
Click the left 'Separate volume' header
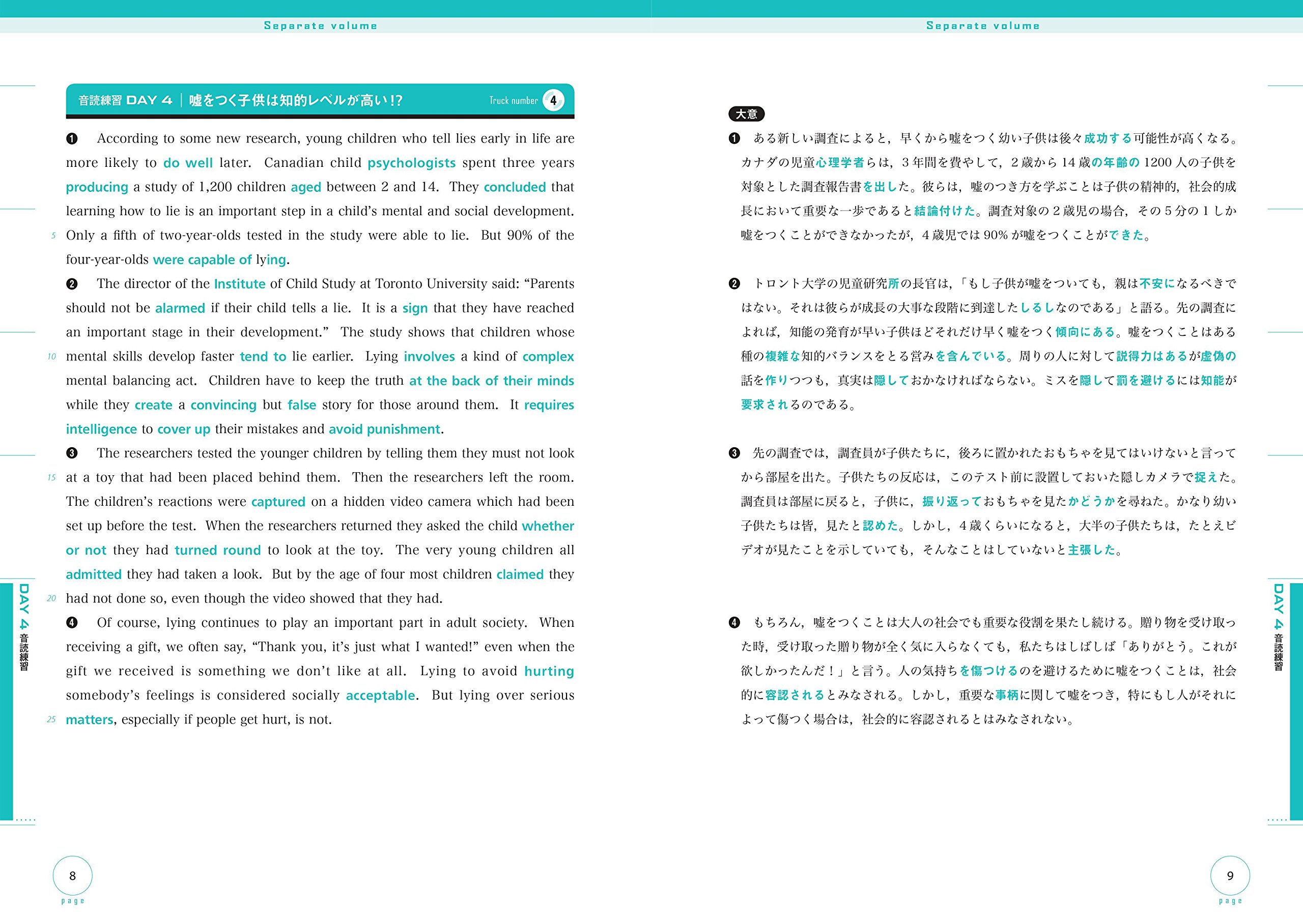[320, 25]
